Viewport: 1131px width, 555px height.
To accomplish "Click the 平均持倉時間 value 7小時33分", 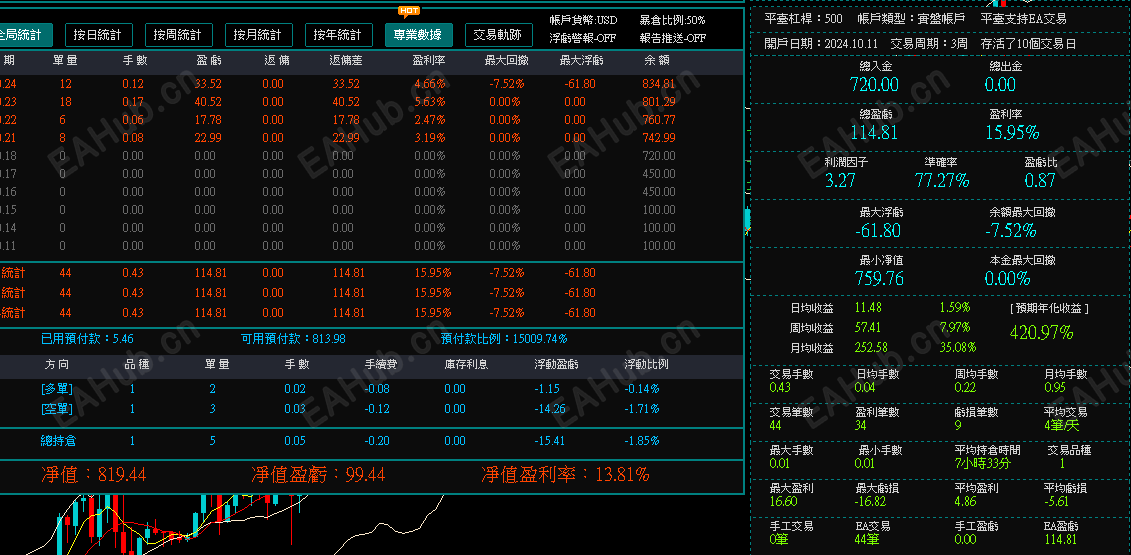I will [x=982, y=463].
